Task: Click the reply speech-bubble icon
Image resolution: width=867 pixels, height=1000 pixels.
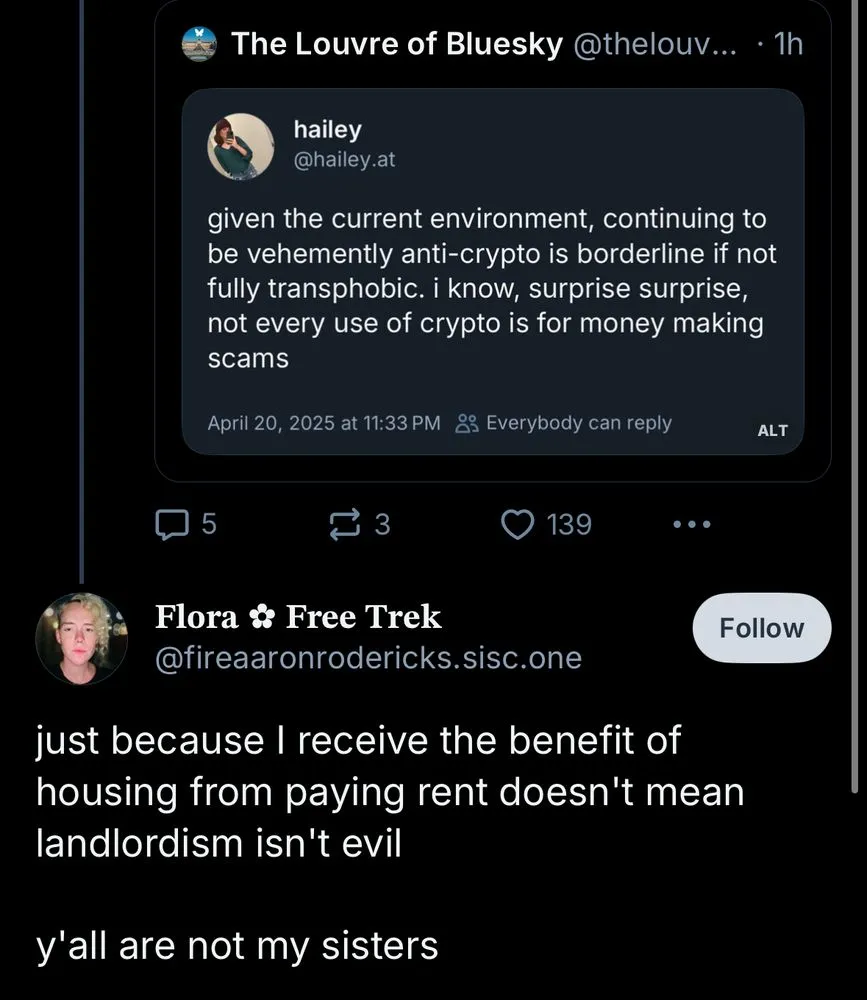Action: point(170,524)
